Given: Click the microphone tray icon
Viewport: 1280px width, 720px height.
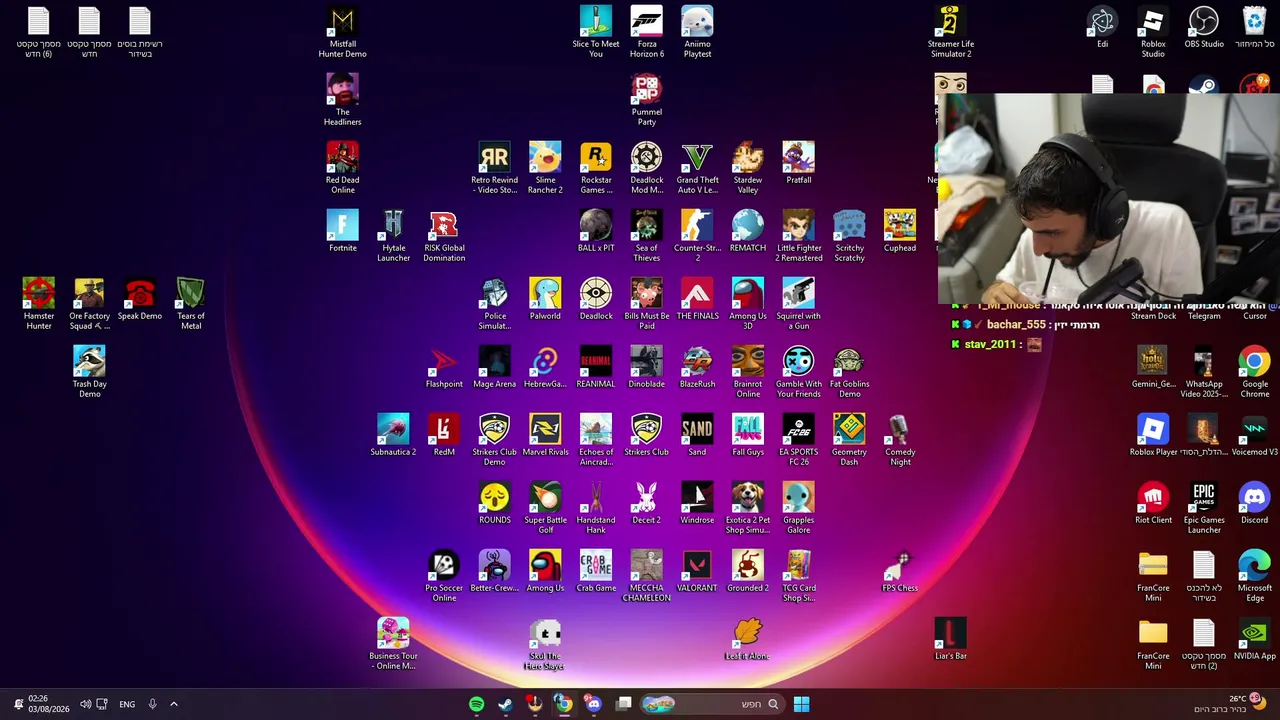Looking at the screenshot, I should [x=152, y=704].
